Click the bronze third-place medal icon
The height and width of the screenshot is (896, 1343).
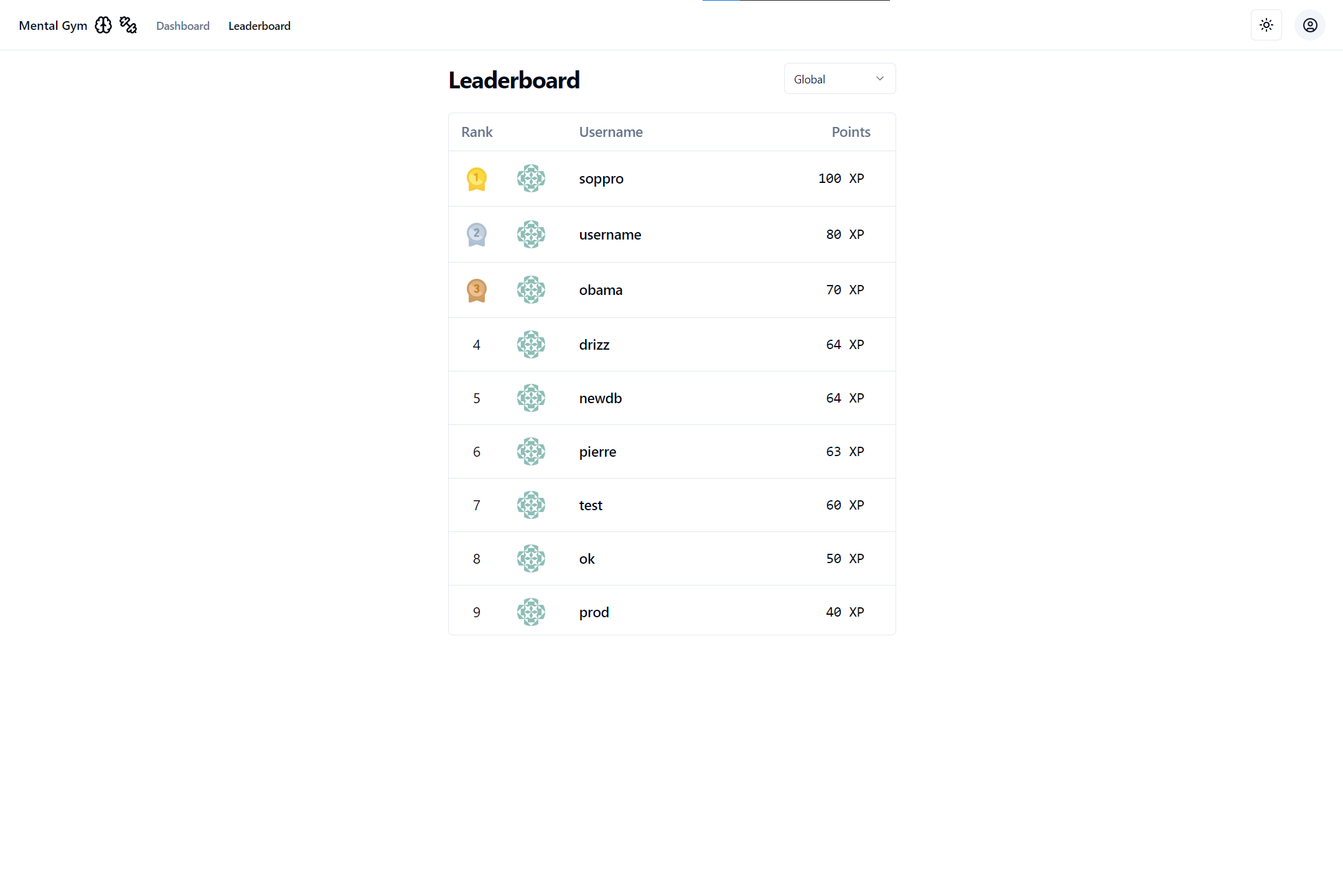point(476,290)
